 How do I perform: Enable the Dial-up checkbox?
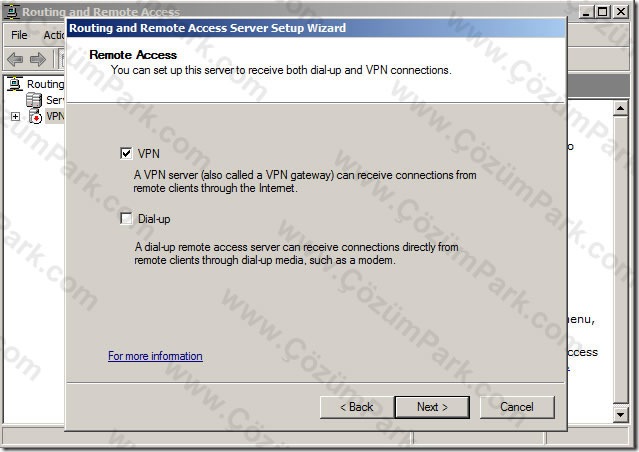tap(126, 218)
